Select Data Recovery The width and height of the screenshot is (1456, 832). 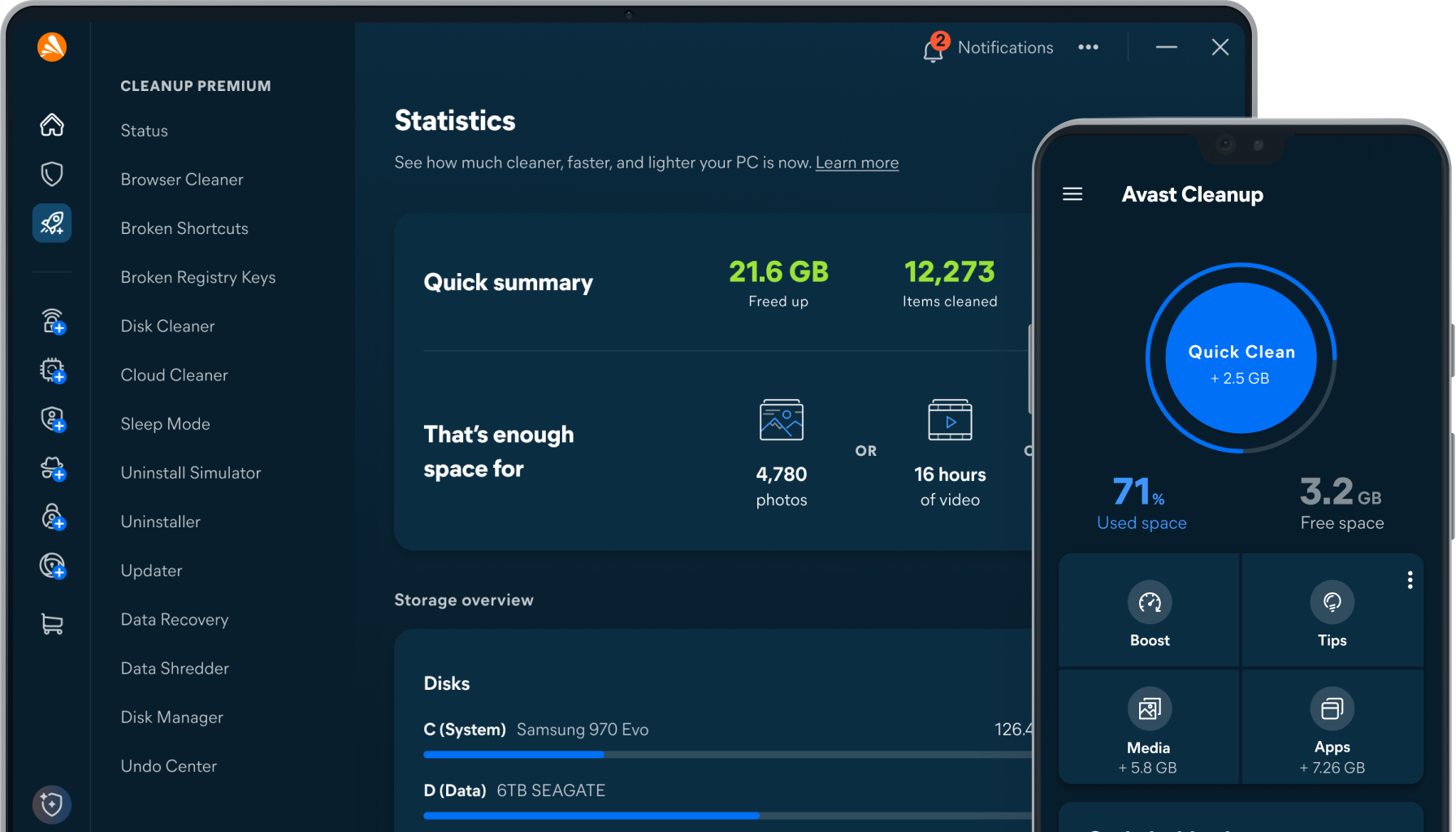point(175,620)
